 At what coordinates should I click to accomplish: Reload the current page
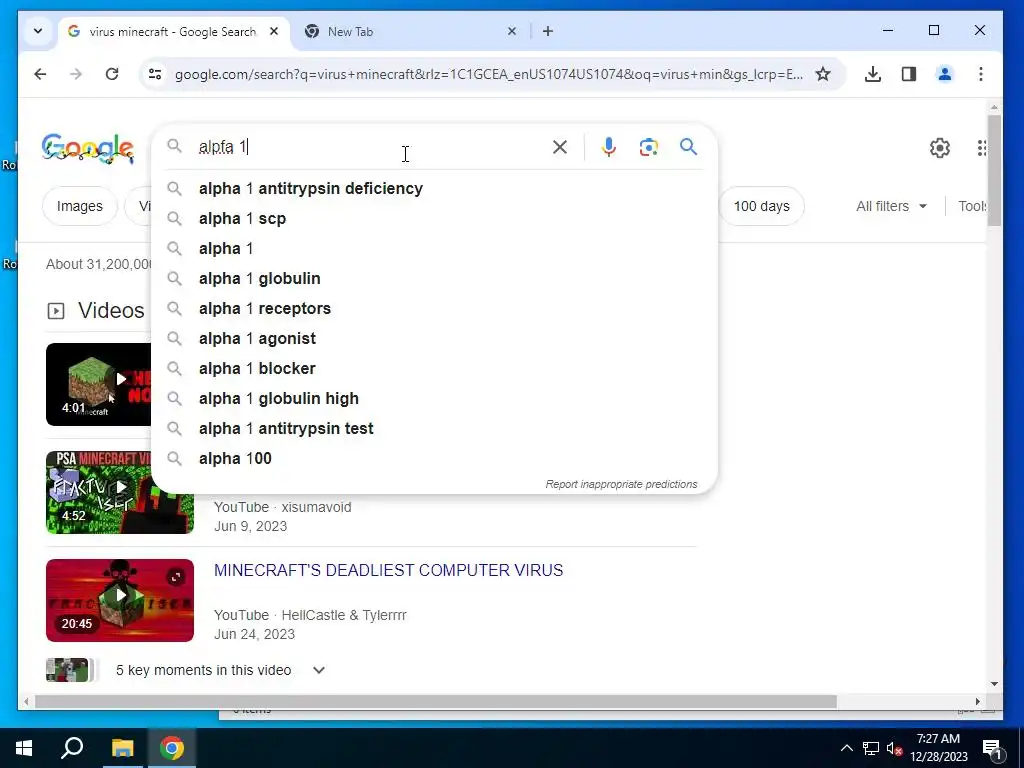(112, 74)
